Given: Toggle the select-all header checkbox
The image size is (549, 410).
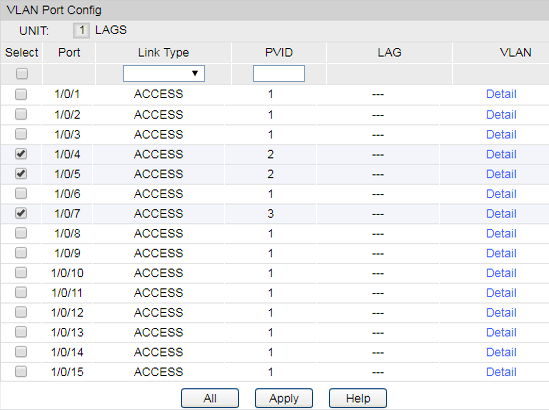Looking at the screenshot, I should (22, 74).
